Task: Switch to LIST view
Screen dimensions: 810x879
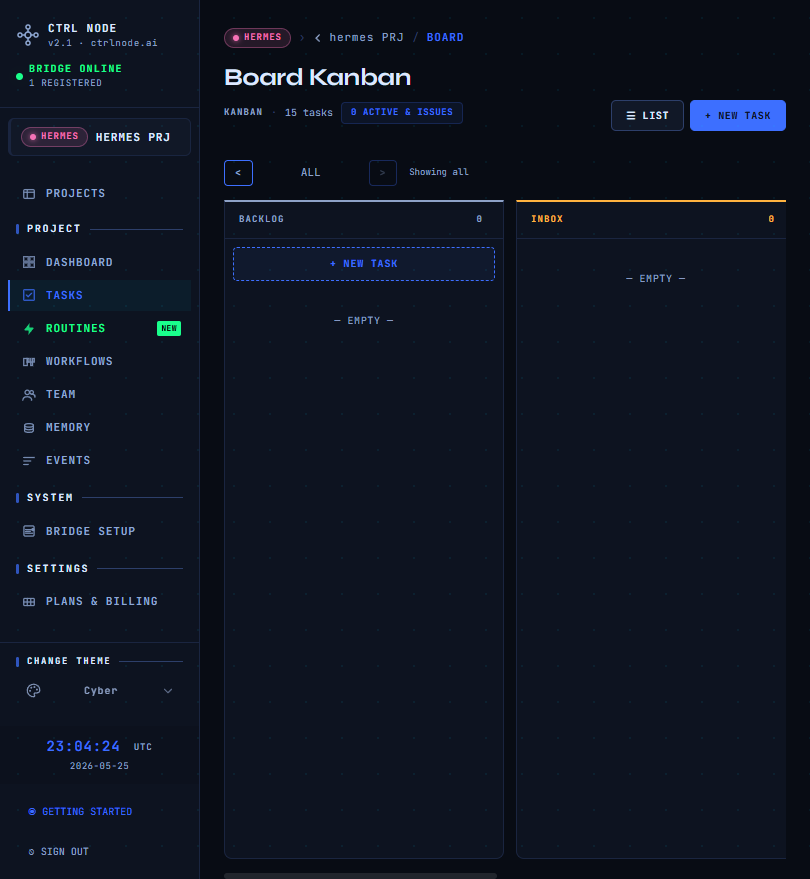Action: pos(647,115)
